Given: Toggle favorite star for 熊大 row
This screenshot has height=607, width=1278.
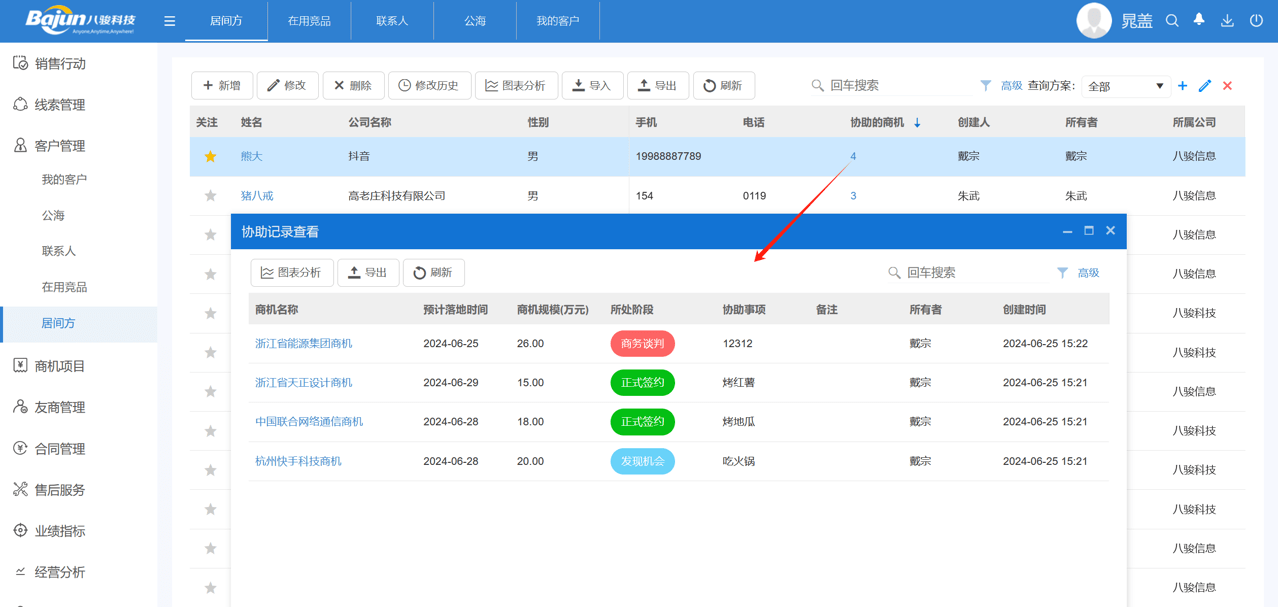Looking at the screenshot, I should point(210,156).
